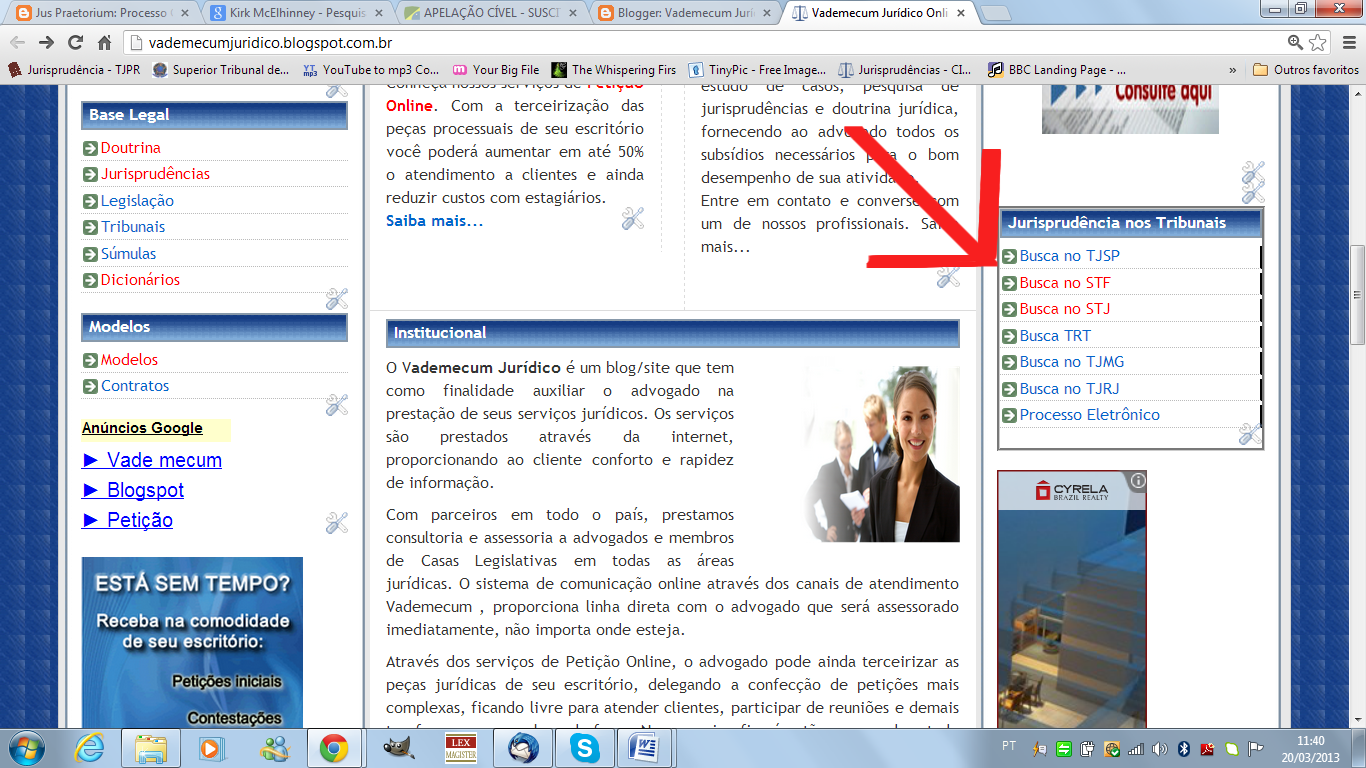The height and width of the screenshot is (768, 1366).
Task: Click the browser forward arrow
Action: click(46, 42)
